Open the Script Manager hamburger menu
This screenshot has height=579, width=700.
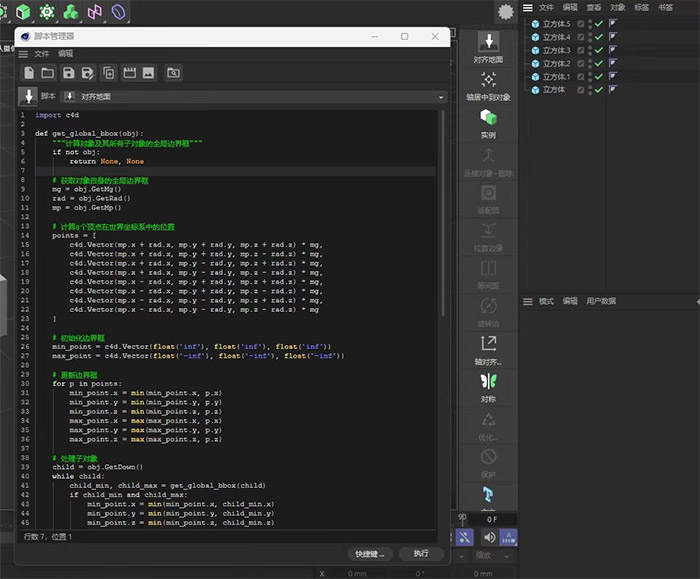pos(23,54)
